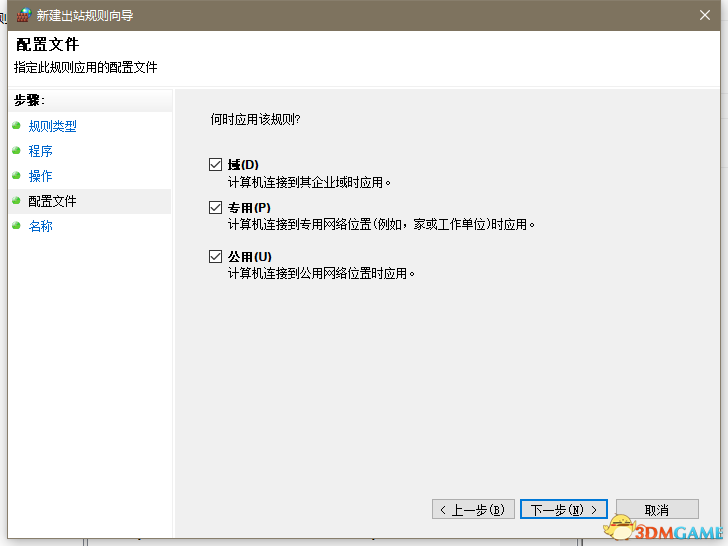This screenshot has width=728, height=546.
Task: Go to the 名称 step
Action: tap(40, 226)
